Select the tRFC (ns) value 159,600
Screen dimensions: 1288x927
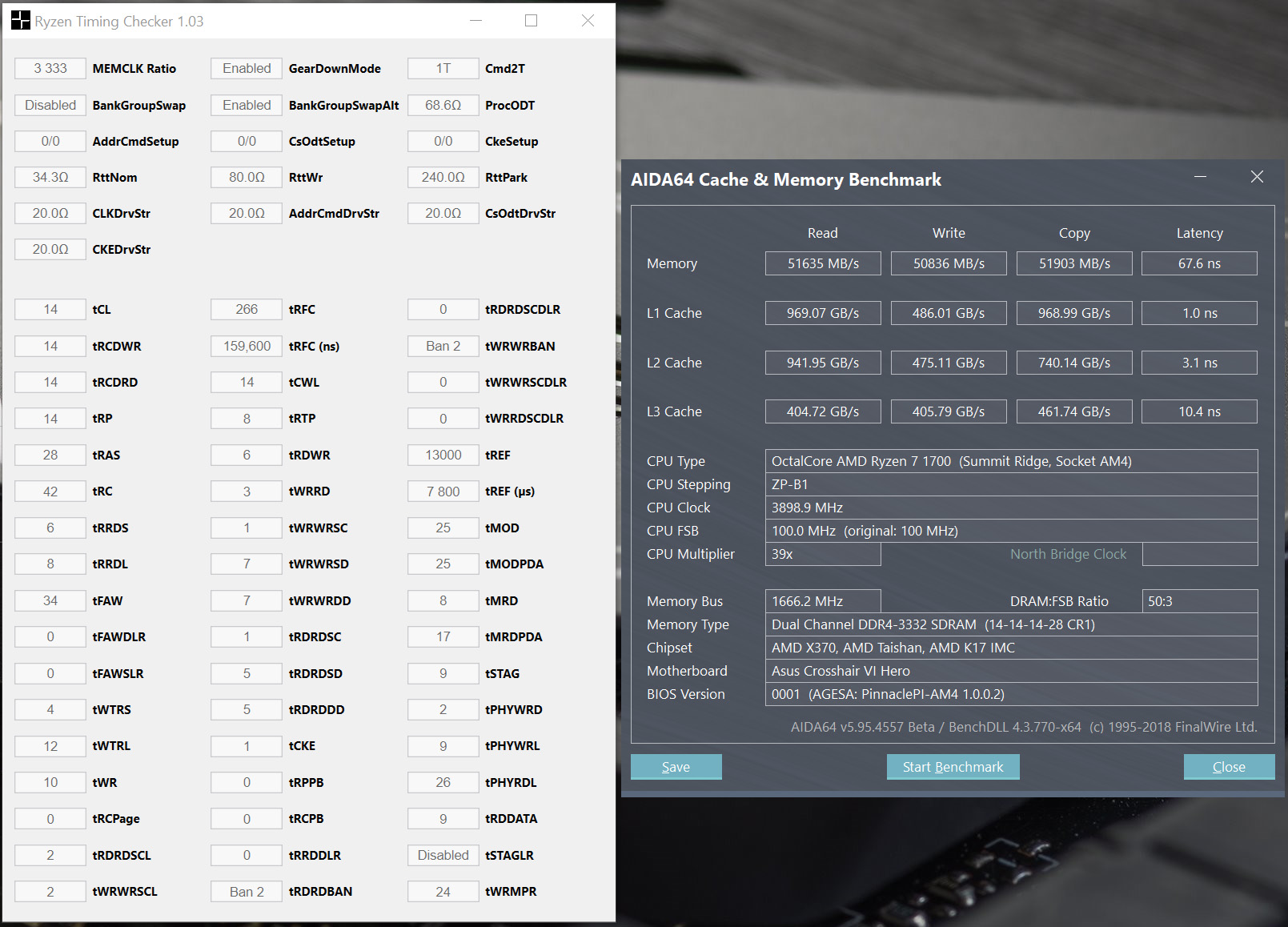(247, 346)
